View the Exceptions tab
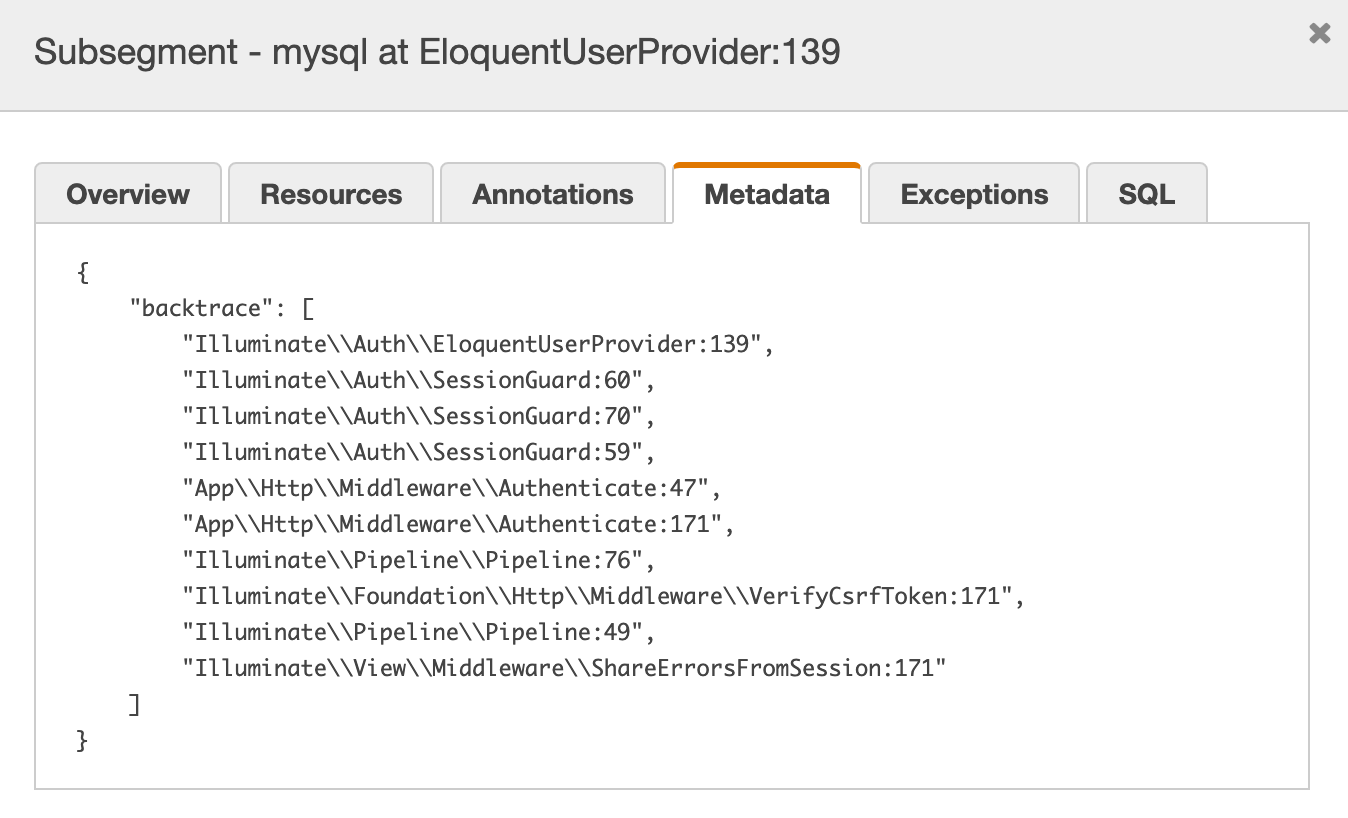Image resolution: width=1348 pixels, height=818 pixels. click(x=974, y=194)
